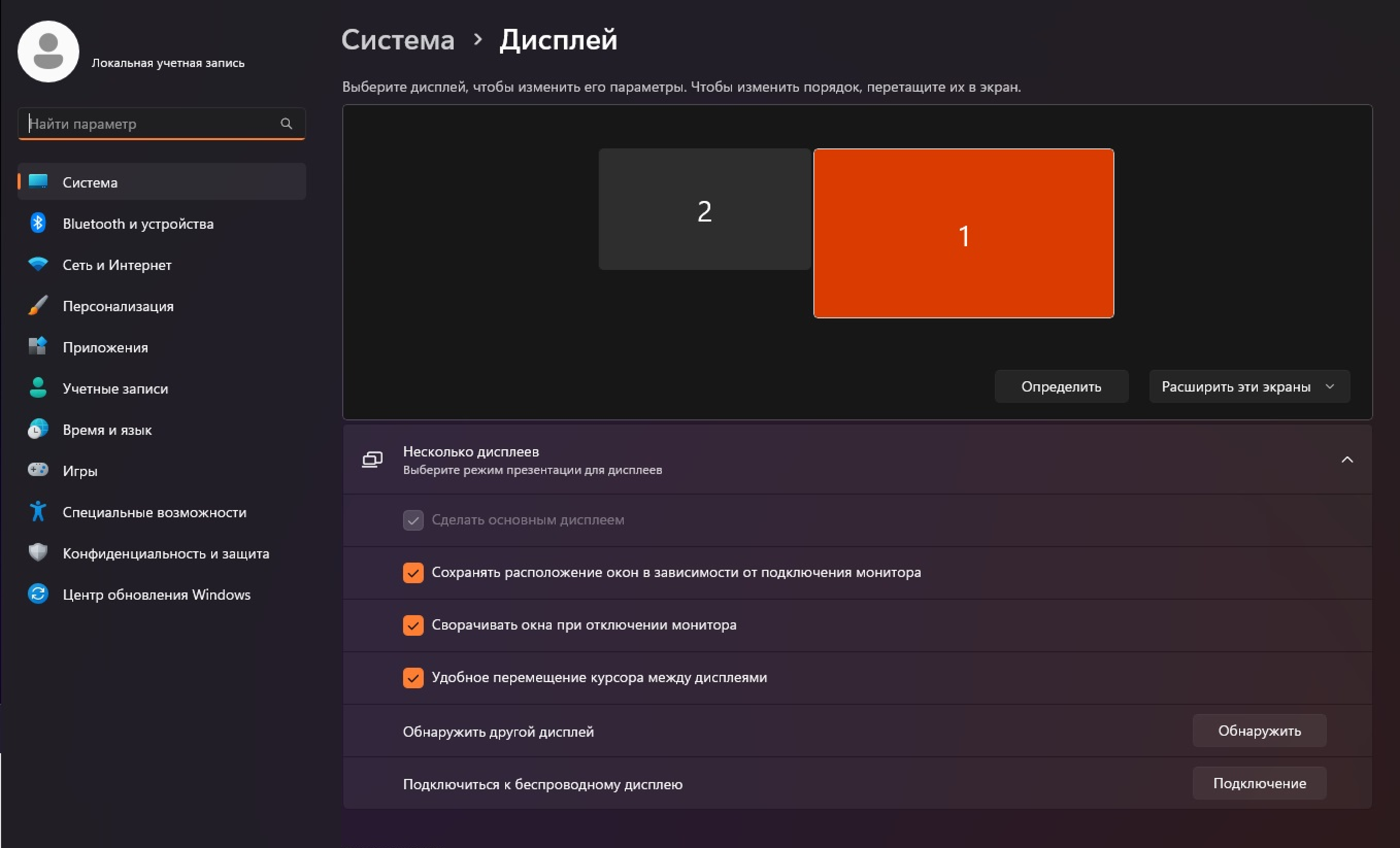Click the Privacy shield icon

[38, 553]
